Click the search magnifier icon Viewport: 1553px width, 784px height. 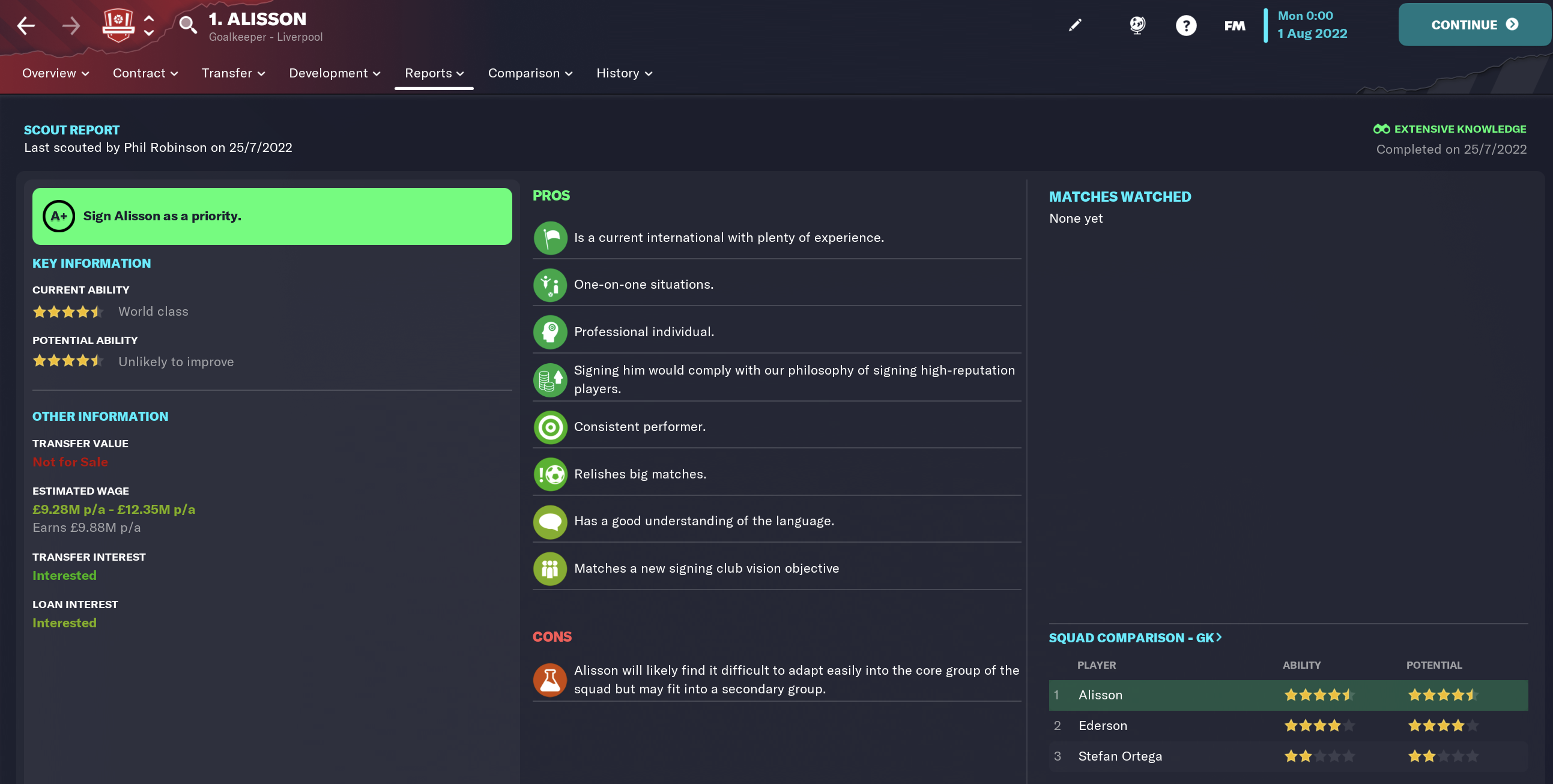pyautogui.click(x=187, y=25)
